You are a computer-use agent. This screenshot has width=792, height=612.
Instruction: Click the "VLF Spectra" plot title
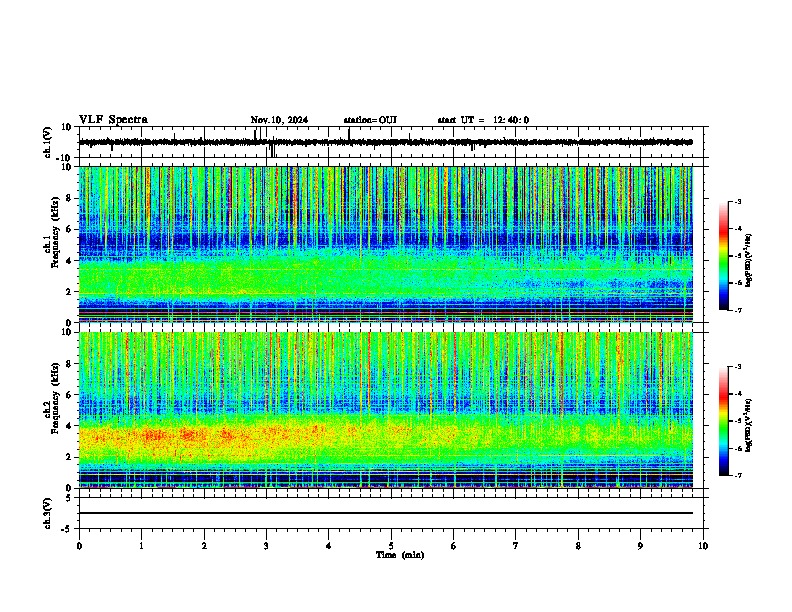click(113, 120)
